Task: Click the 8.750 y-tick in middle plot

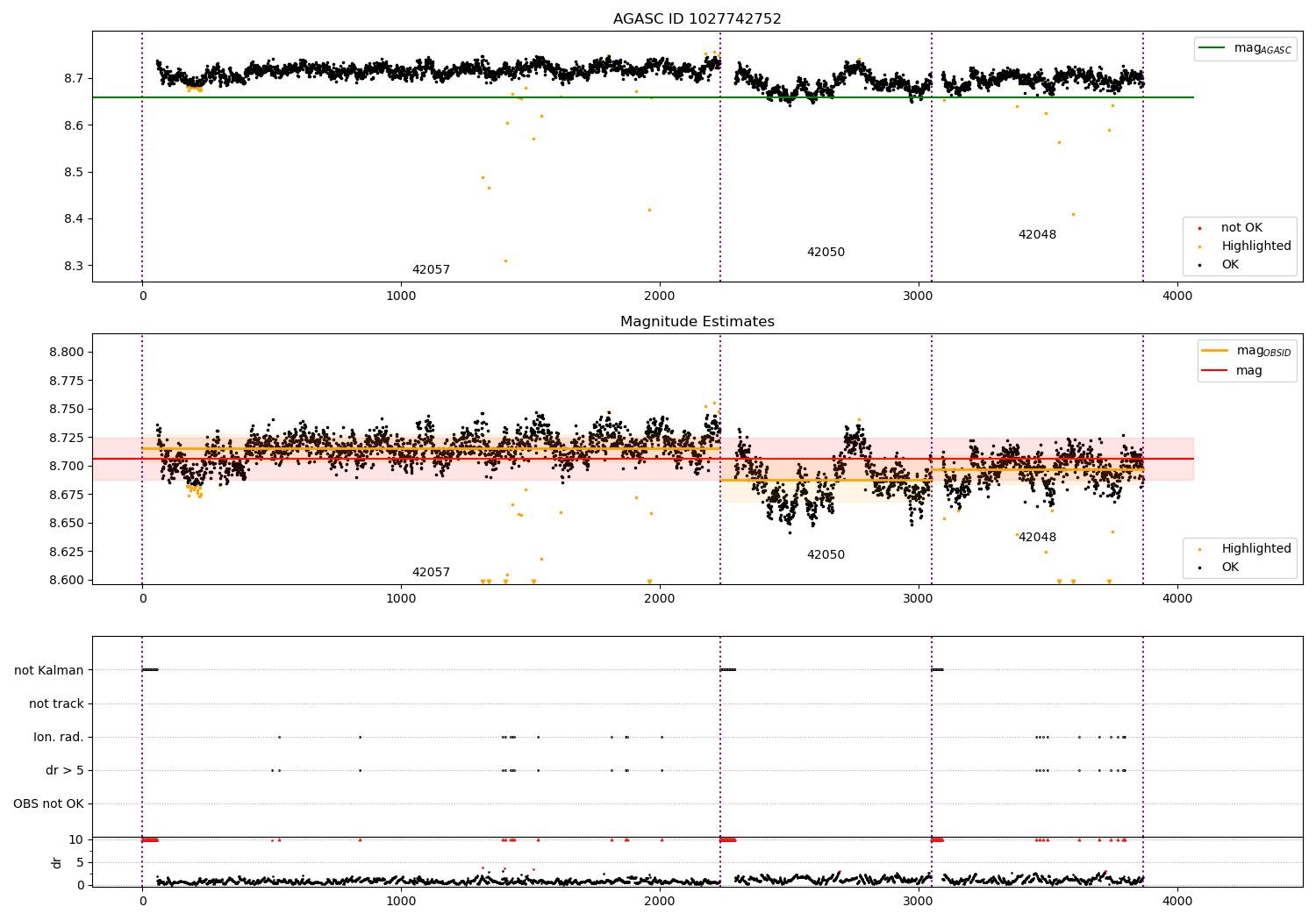Action: (x=68, y=410)
